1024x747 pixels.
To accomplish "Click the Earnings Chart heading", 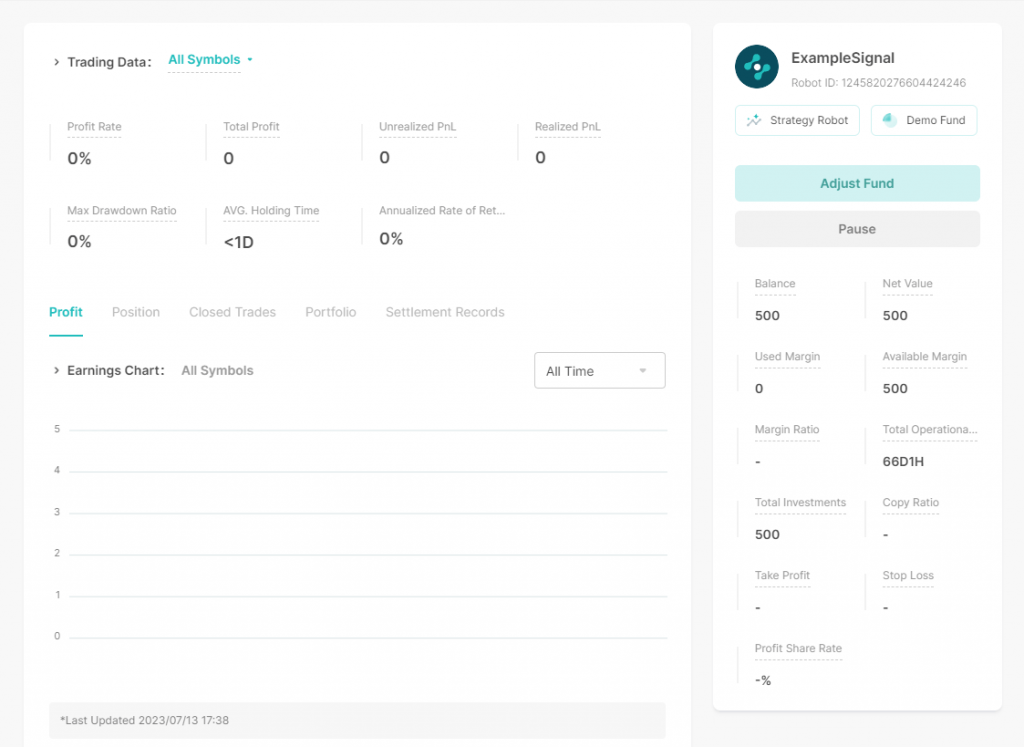I will 116,370.
